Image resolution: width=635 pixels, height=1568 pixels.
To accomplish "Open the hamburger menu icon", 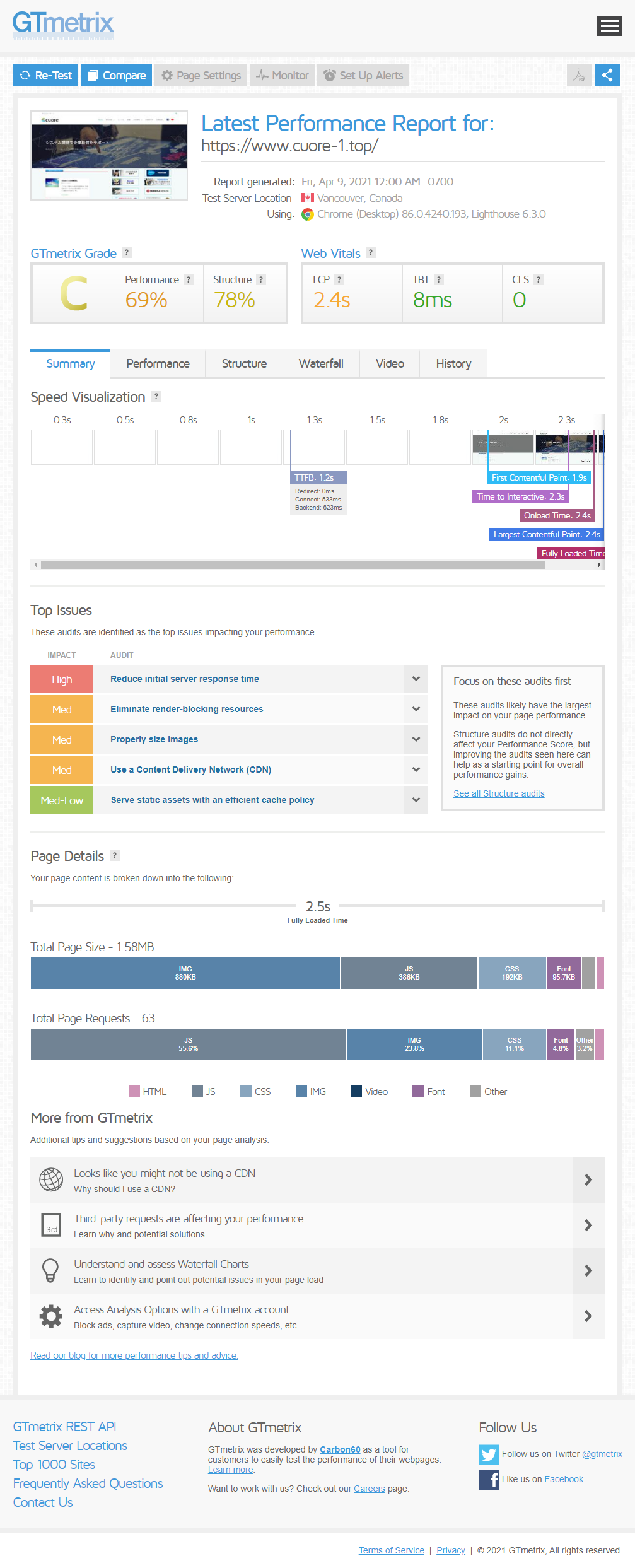I will pyautogui.click(x=609, y=26).
